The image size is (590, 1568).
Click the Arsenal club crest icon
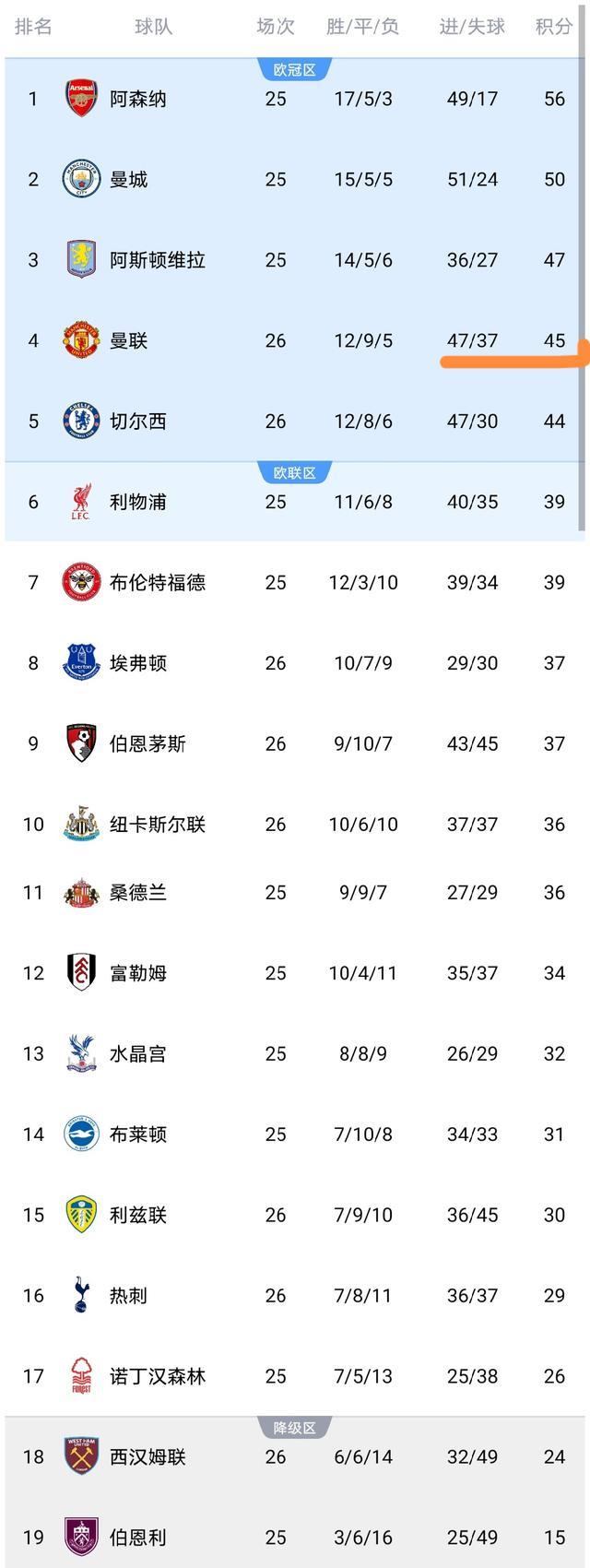tap(81, 99)
